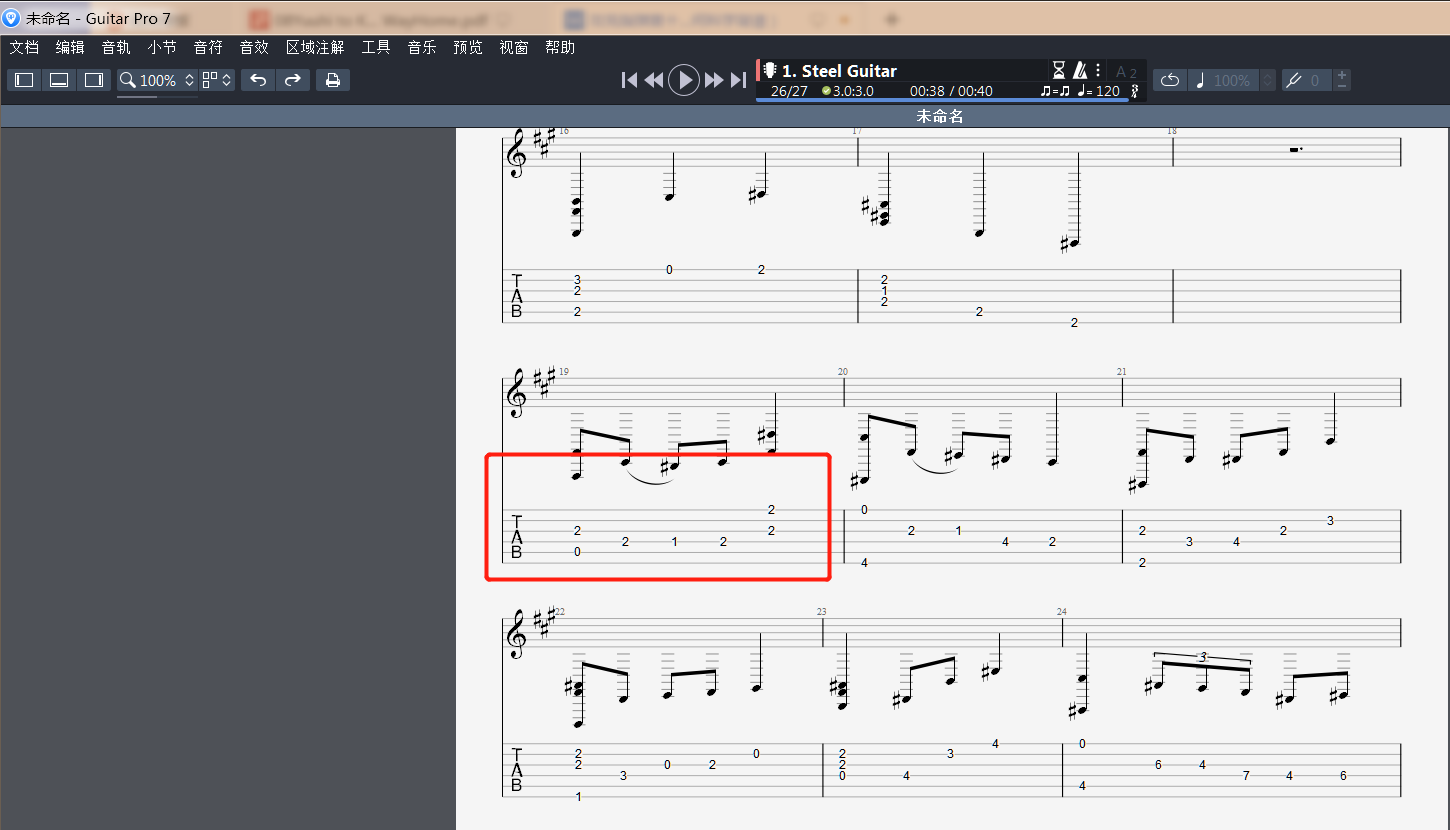This screenshot has height=830, width=1450.
Task: Open the tuning fork transpose tool
Action: [x=1294, y=80]
